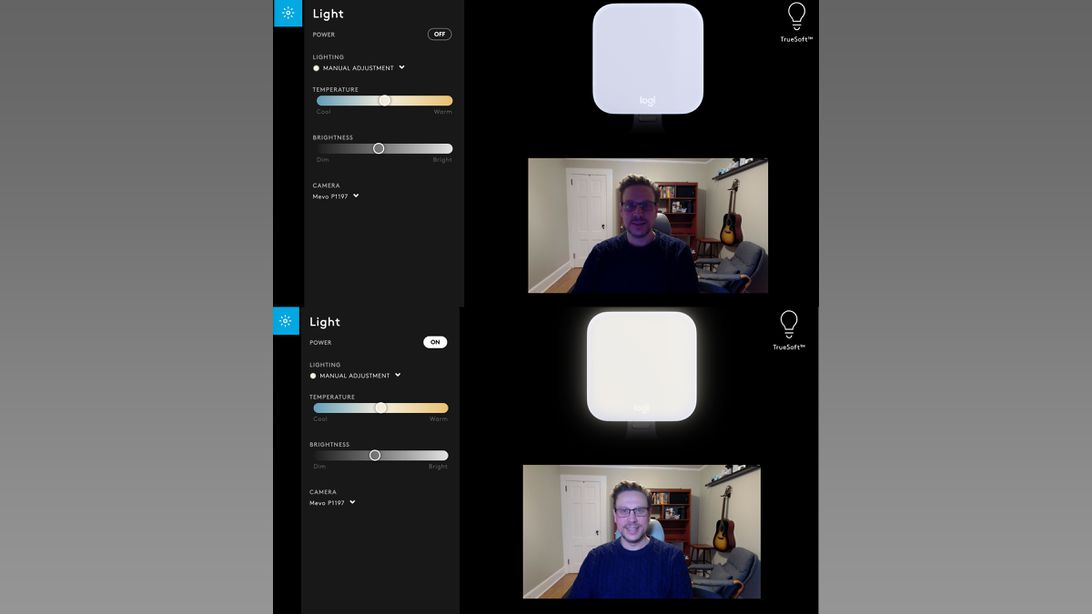
Task: Click Brightness slider handle in powered-off panel
Action: coord(378,148)
